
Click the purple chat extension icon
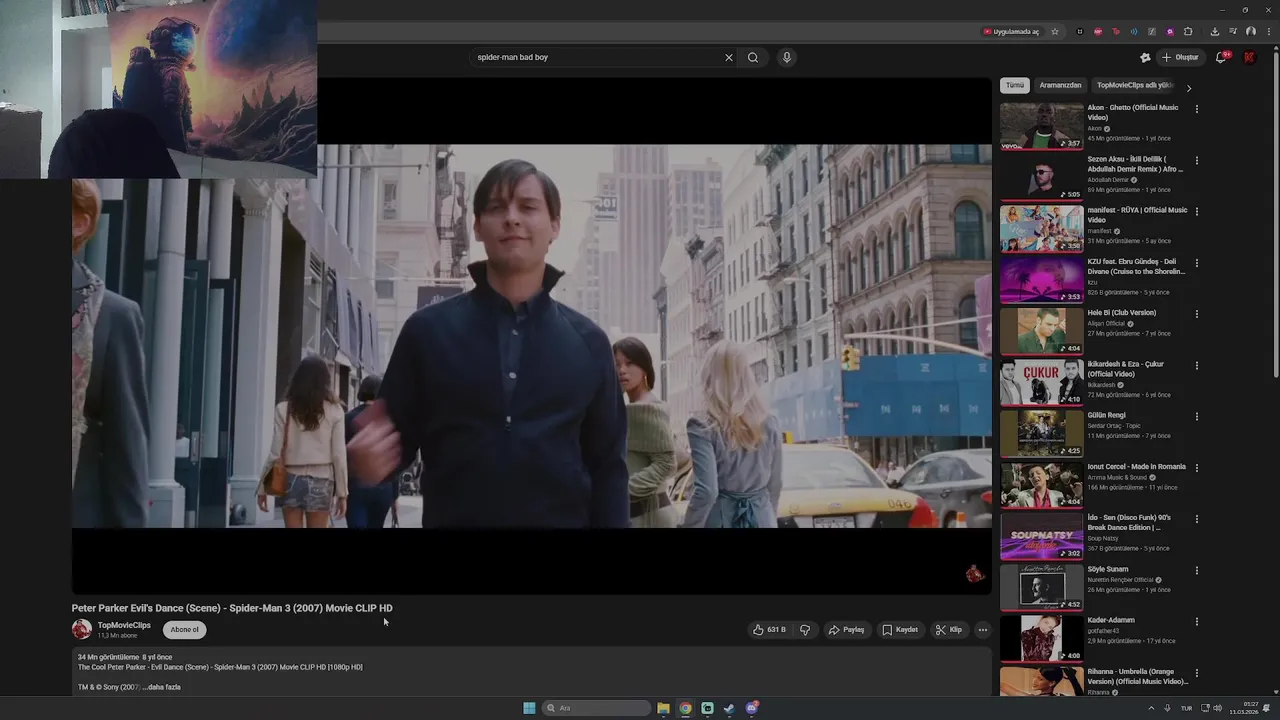click(x=1170, y=31)
